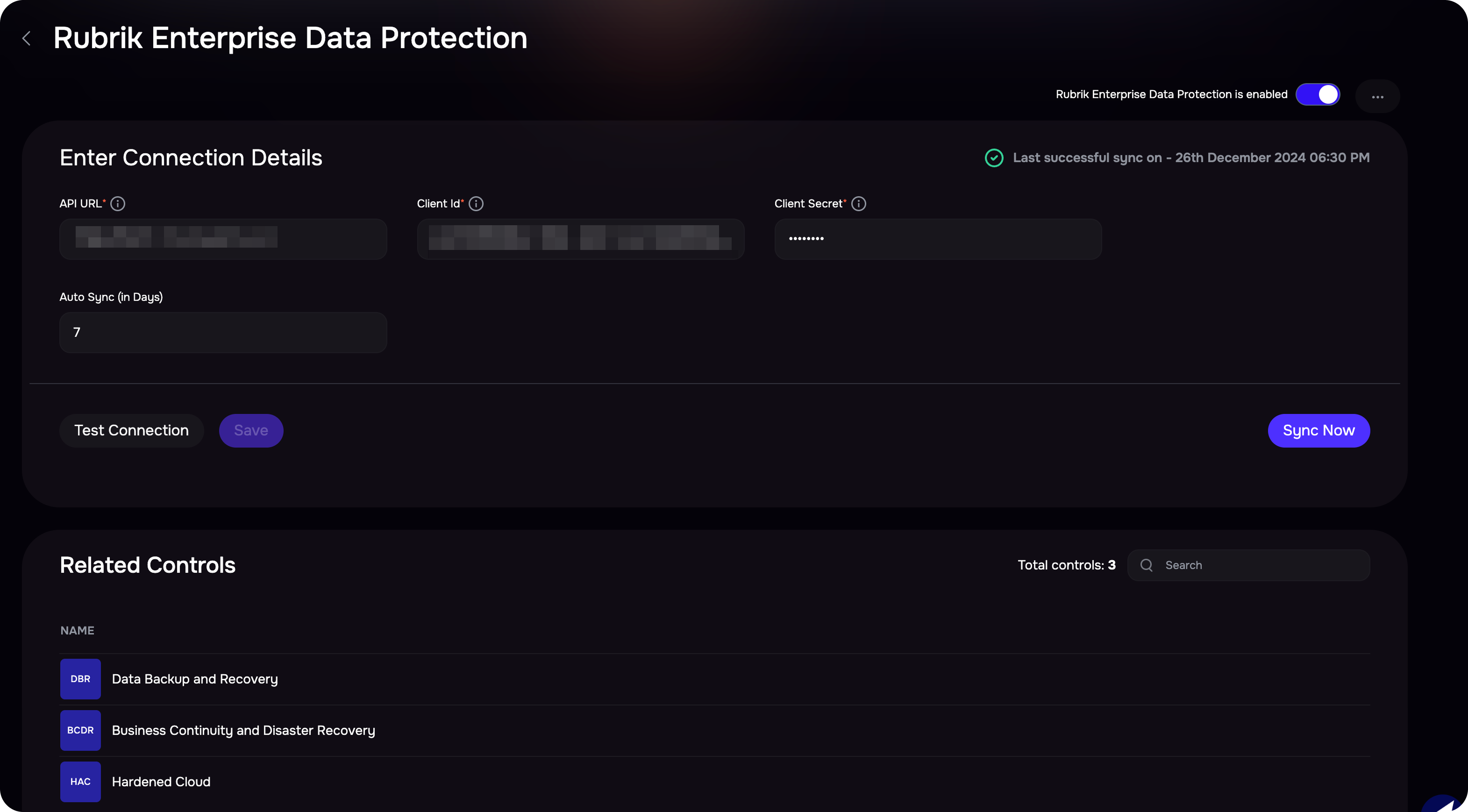Click the search magnifier icon
The image size is (1468, 812).
1147,565
